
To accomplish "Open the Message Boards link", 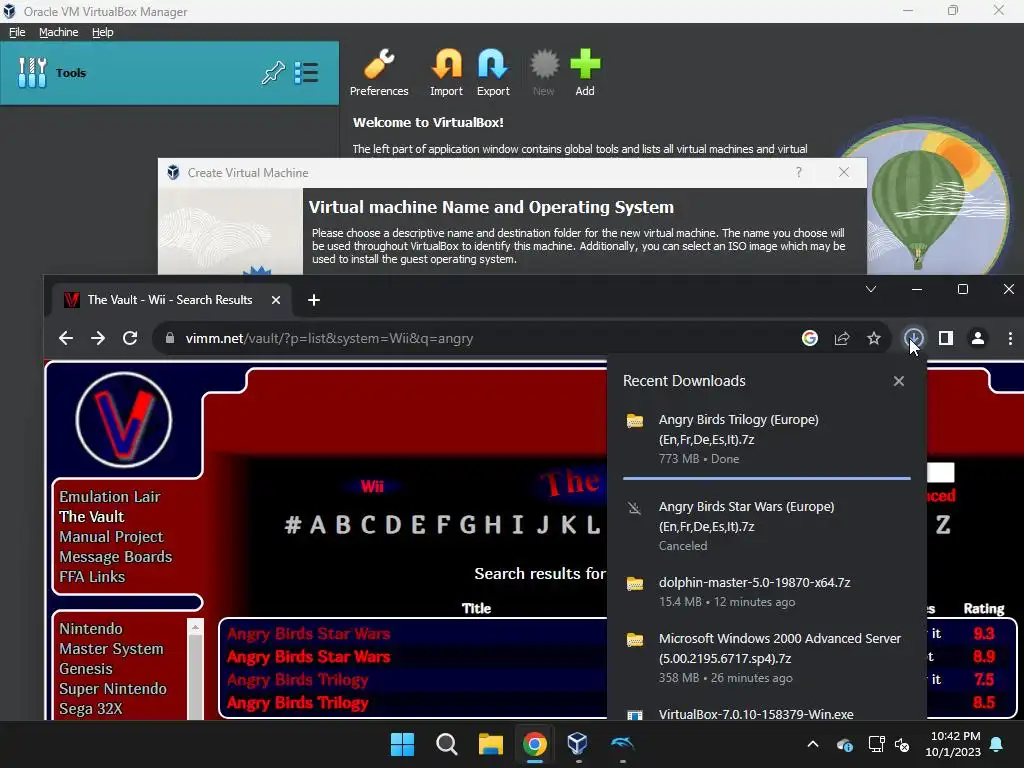I will (116, 557).
